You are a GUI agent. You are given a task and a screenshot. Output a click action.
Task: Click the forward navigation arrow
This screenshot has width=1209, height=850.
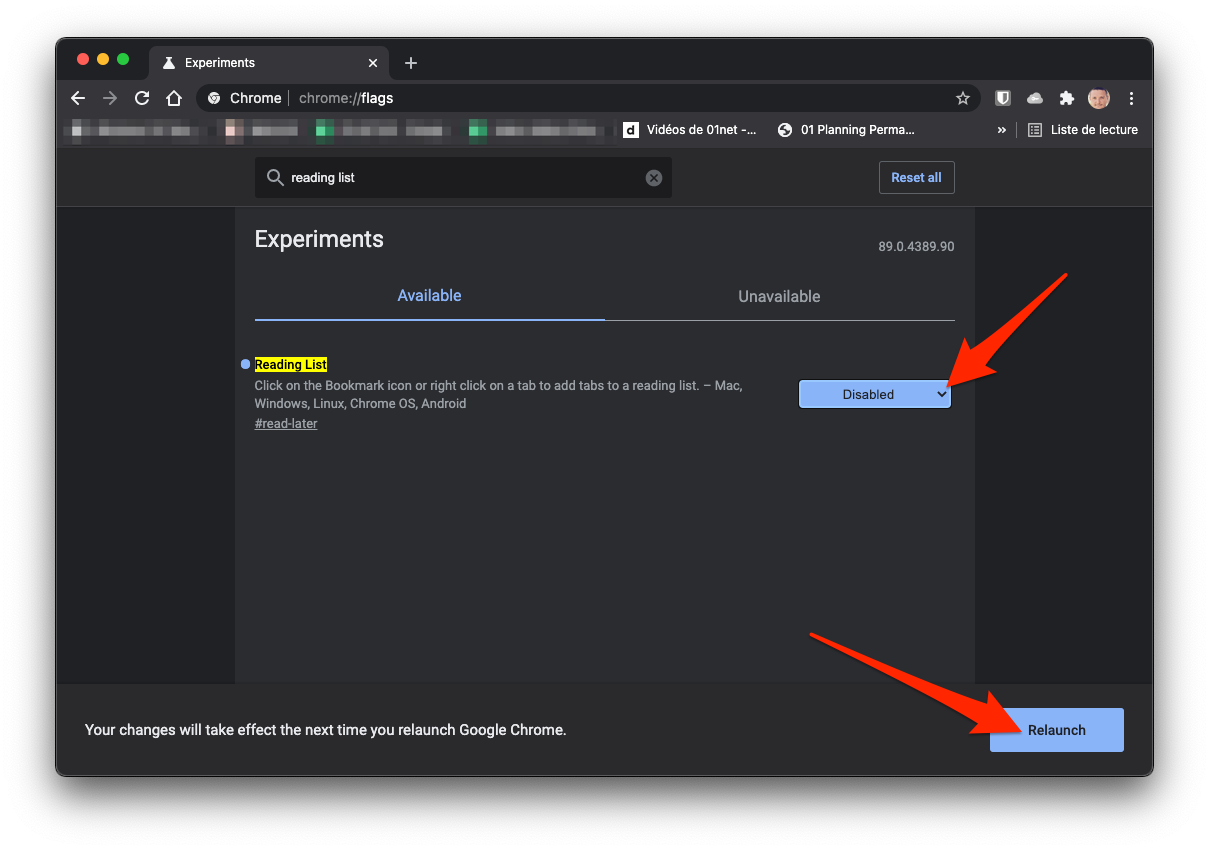coord(110,98)
